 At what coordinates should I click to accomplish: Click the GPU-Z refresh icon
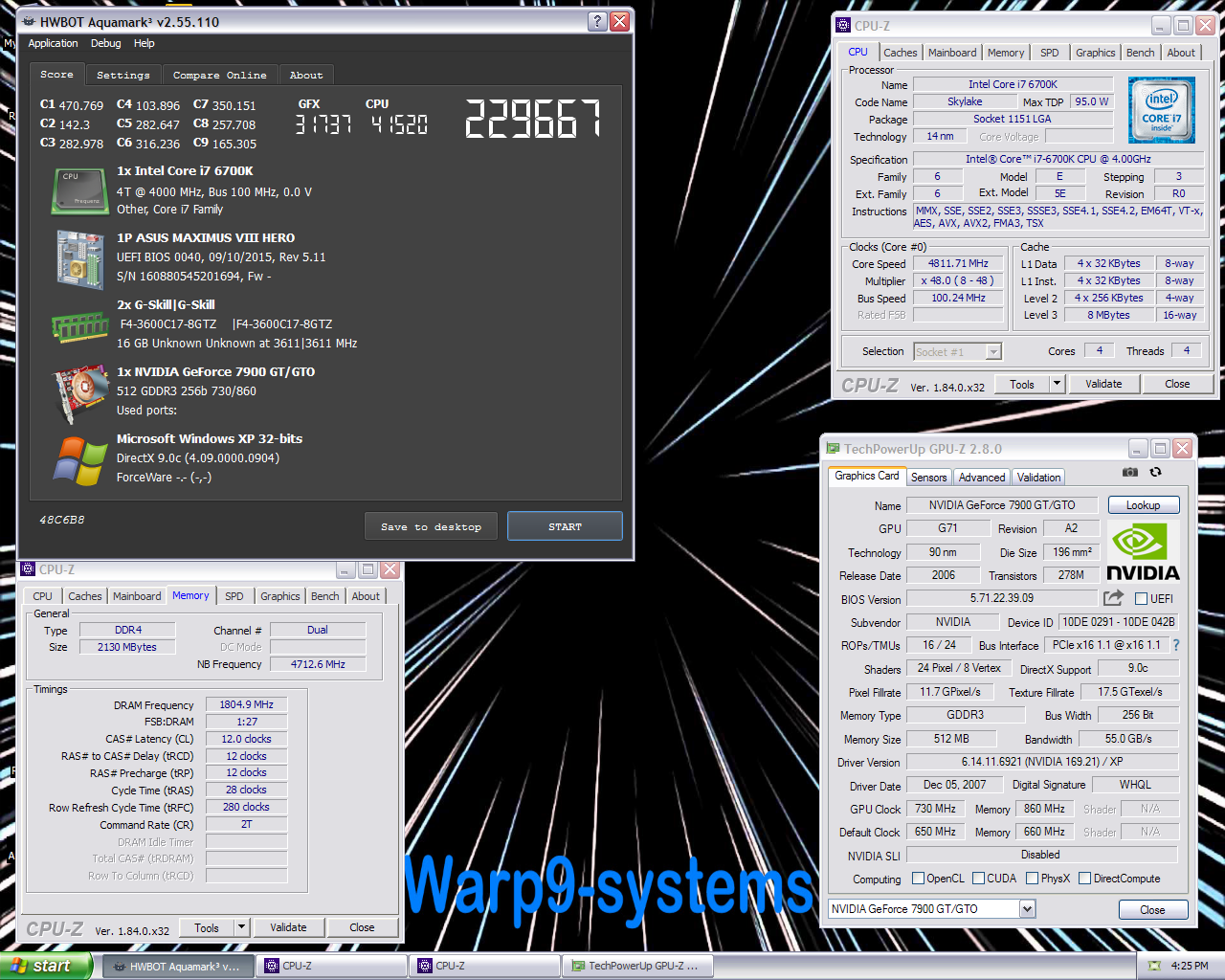click(1155, 472)
